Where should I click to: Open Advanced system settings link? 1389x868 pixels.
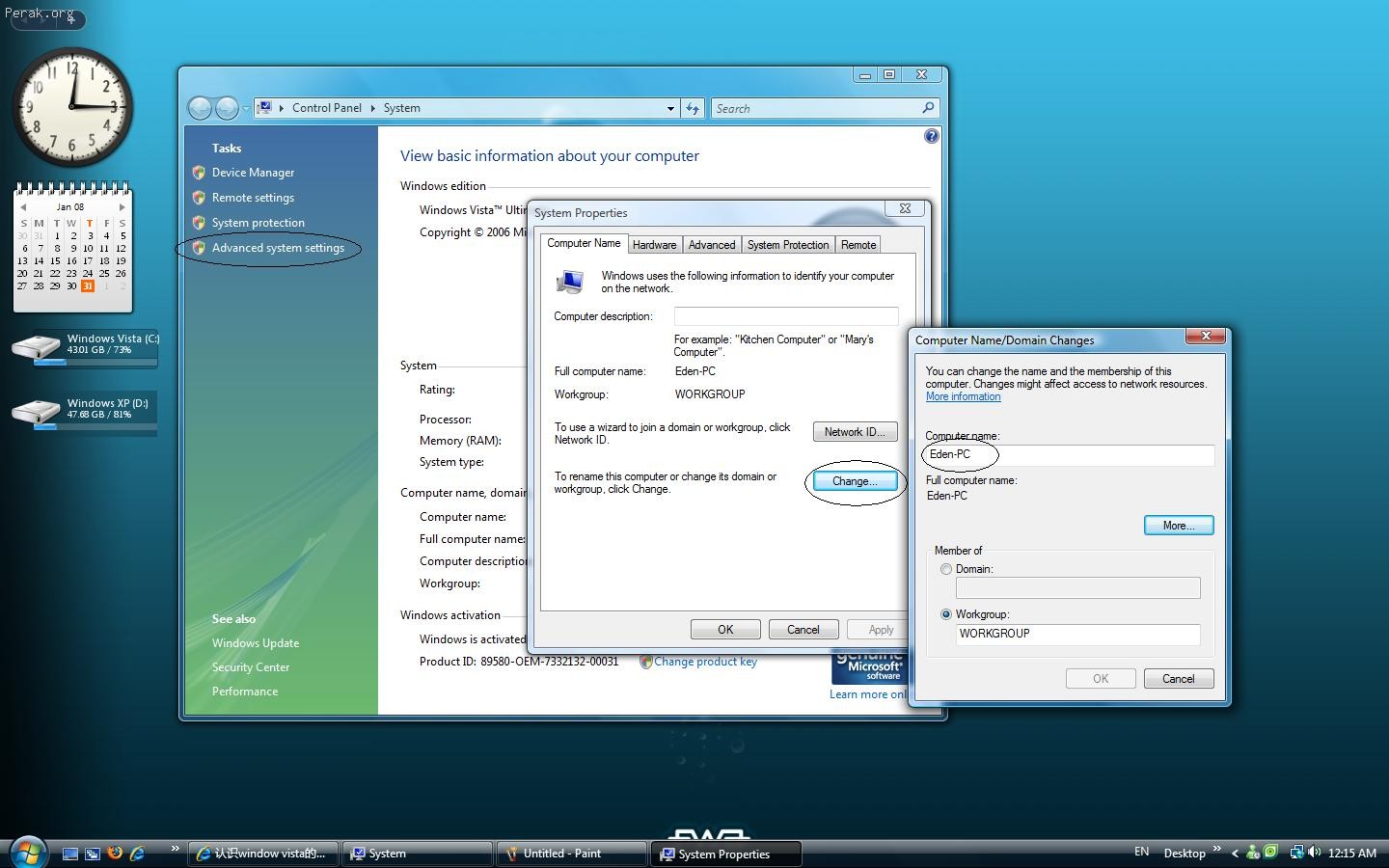tap(278, 248)
